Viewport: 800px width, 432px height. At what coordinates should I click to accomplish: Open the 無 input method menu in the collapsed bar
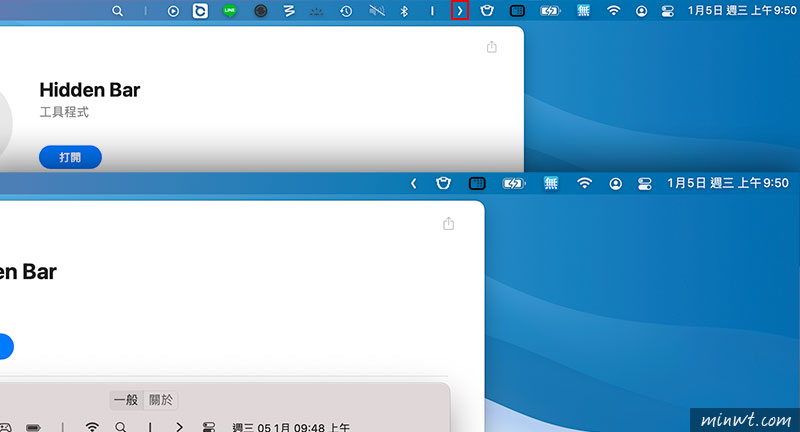[551, 183]
